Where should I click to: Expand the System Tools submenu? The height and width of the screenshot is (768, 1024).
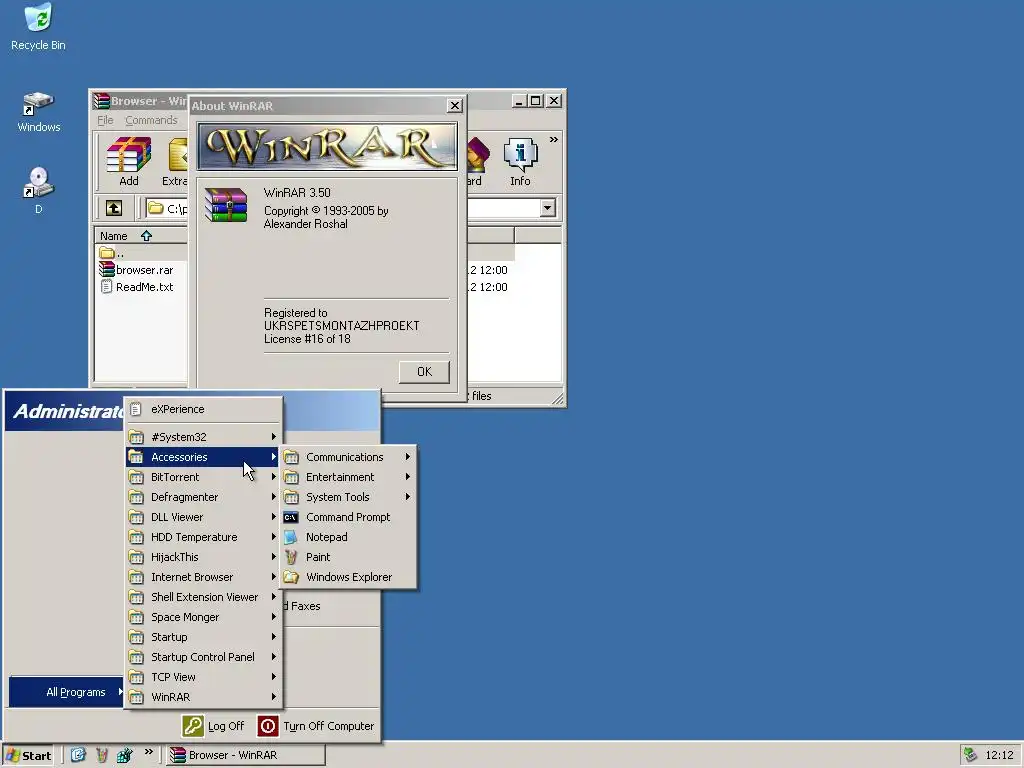(x=348, y=497)
